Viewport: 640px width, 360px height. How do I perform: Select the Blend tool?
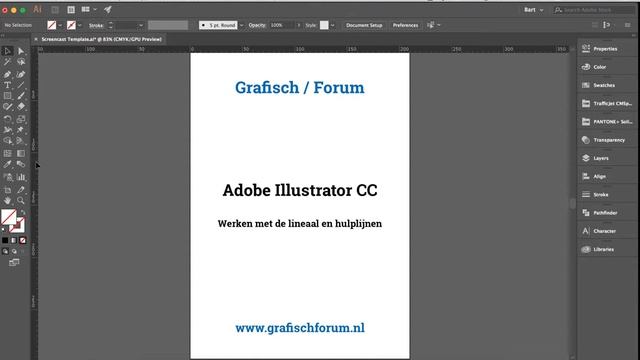point(21,164)
